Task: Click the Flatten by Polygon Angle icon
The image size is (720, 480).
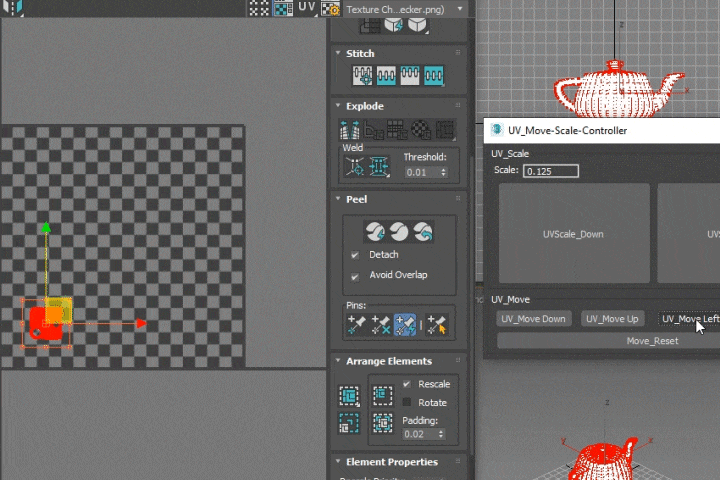Action: (x=374, y=130)
